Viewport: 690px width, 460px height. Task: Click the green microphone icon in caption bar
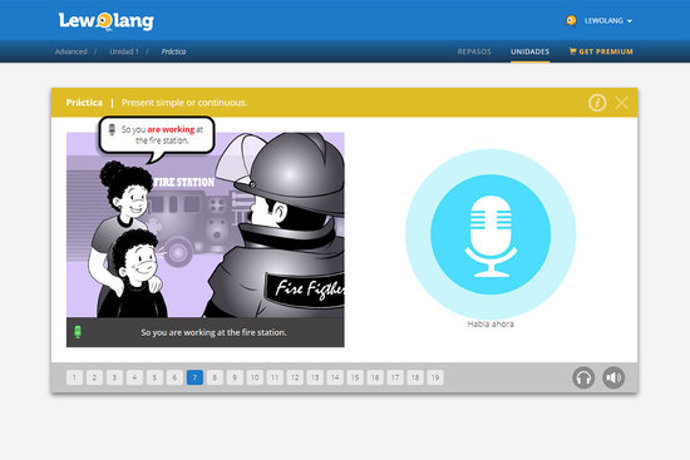tap(77, 332)
